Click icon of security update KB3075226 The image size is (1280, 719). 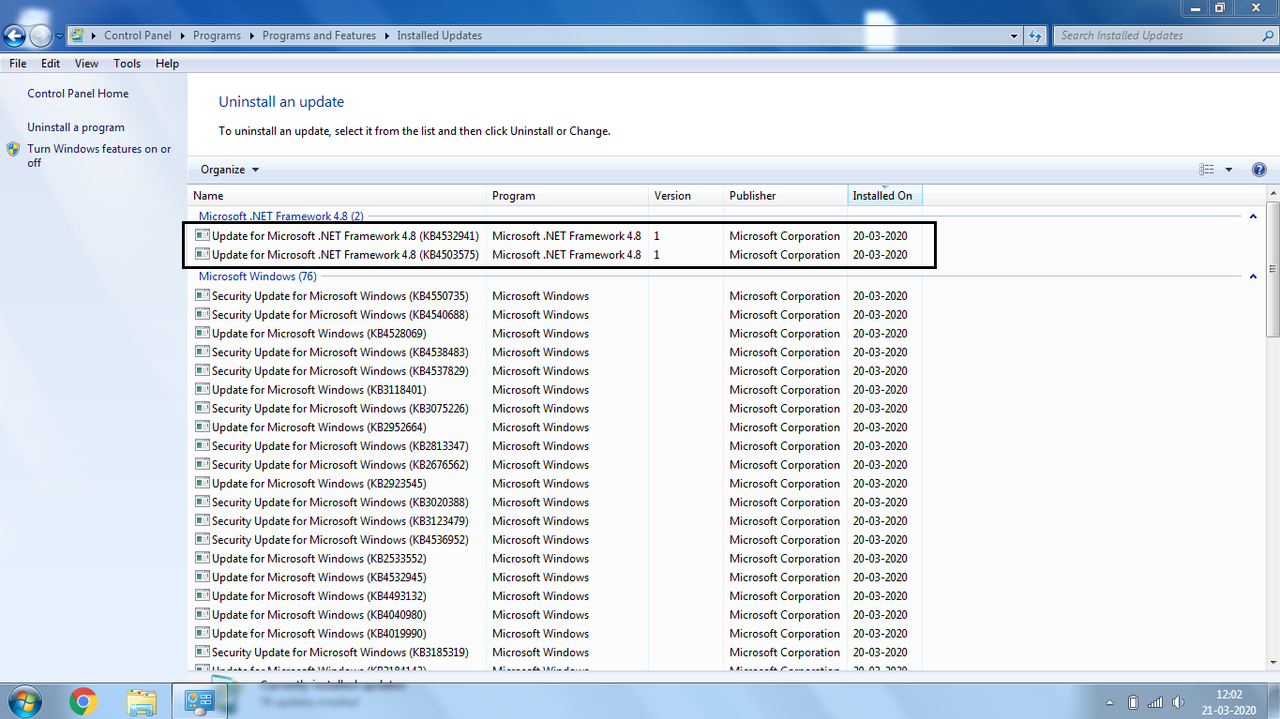tap(202, 408)
